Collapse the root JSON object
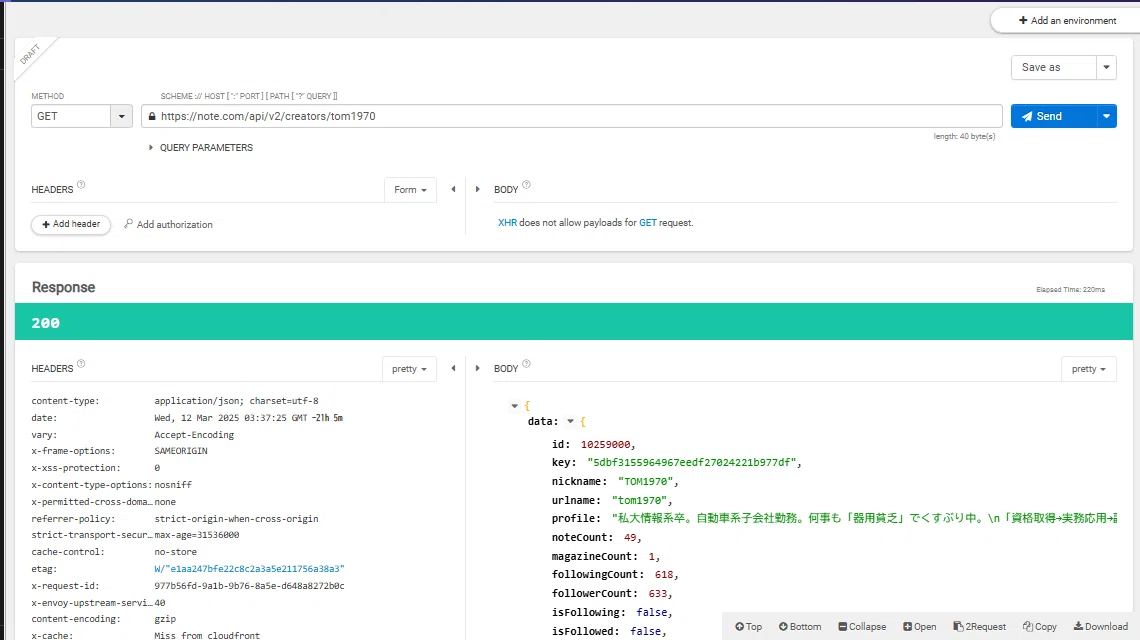 point(515,406)
